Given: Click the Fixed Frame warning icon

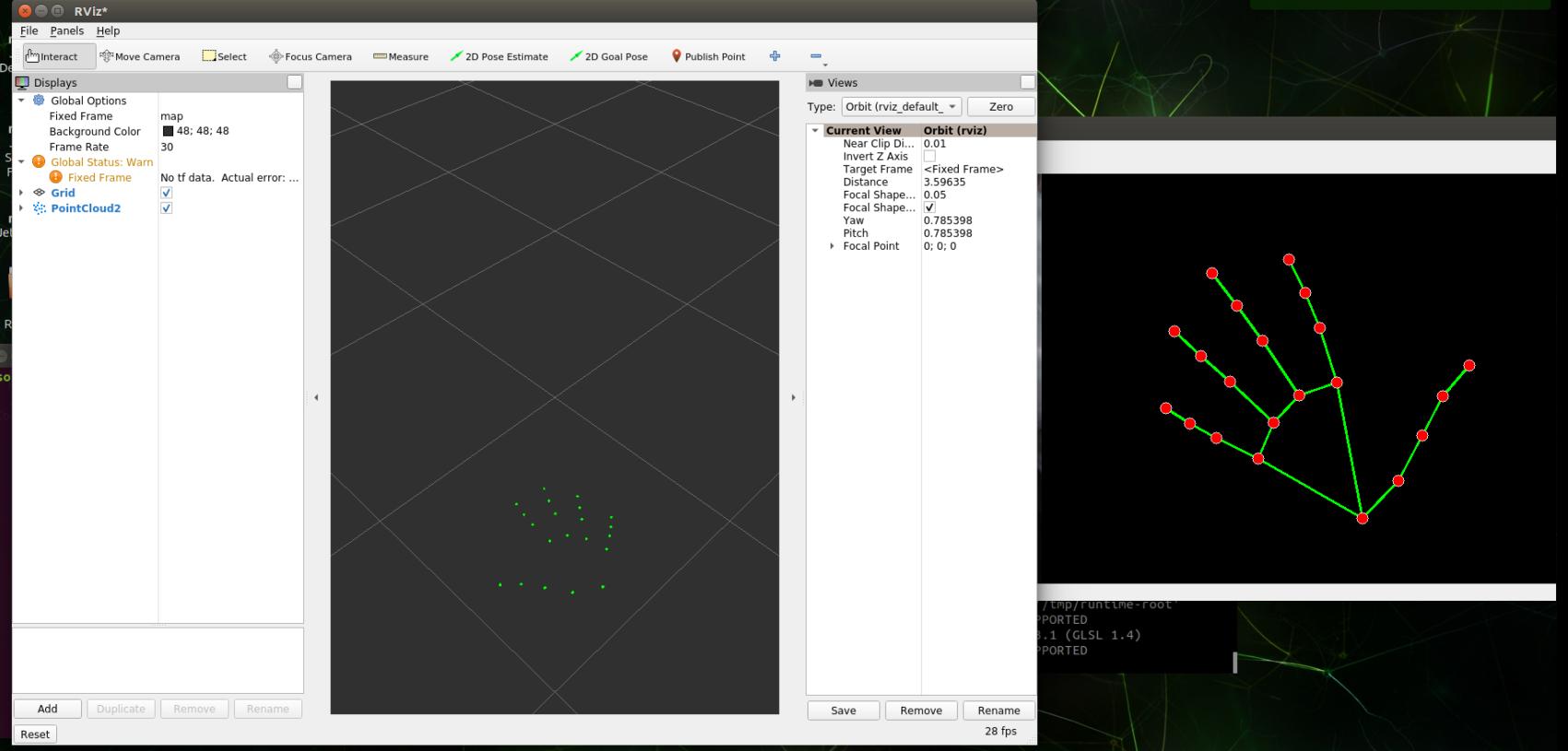Looking at the screenshot, I should coord(56,177).
